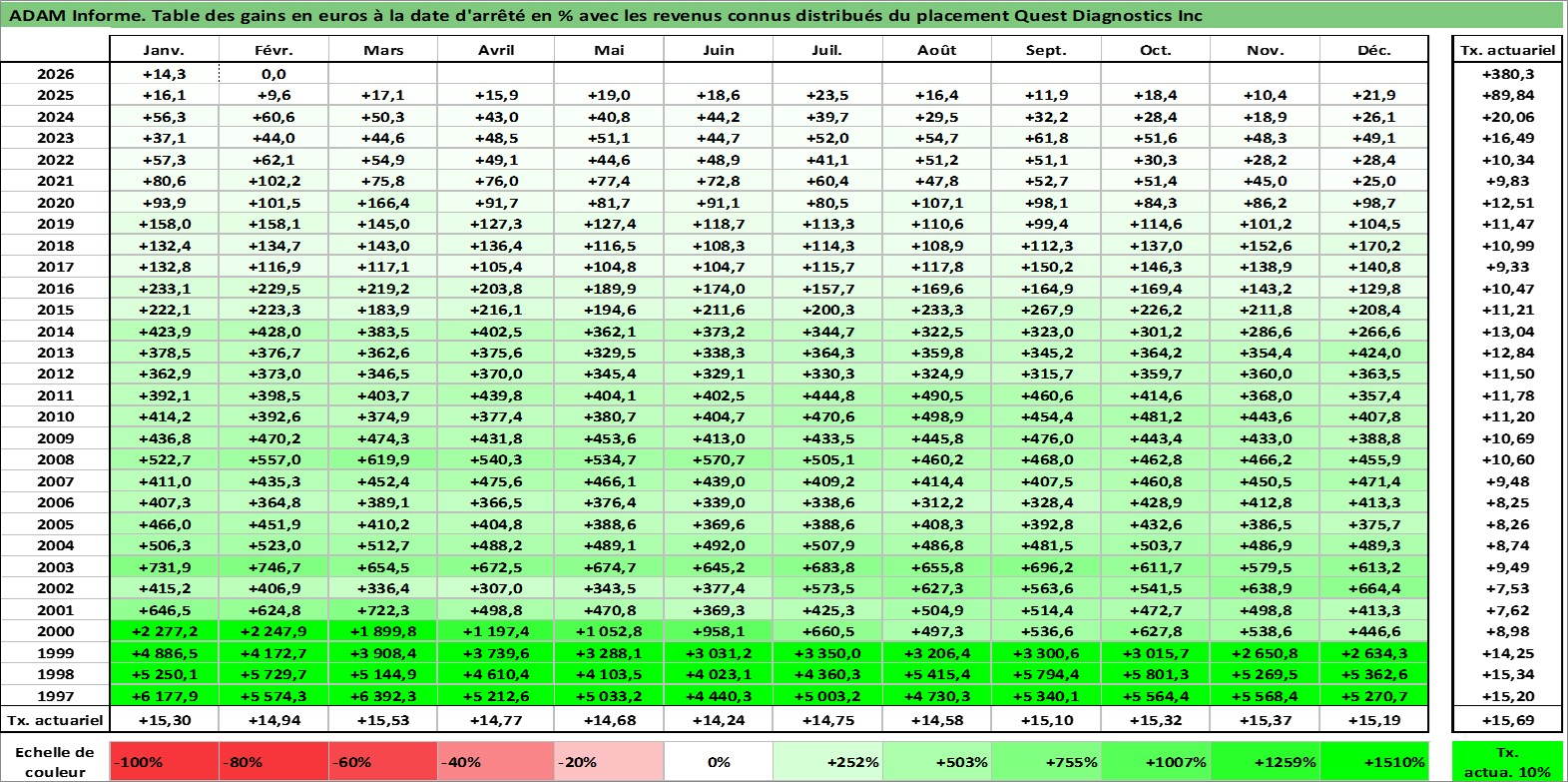The height and width of the screenshot is (782, 1568).
Task: Click the 'Avril' column header
Action: [496, 50]
